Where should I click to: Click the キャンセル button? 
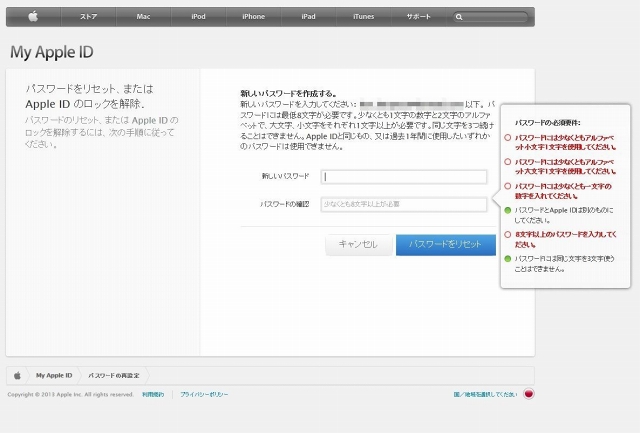coord(358,244)
